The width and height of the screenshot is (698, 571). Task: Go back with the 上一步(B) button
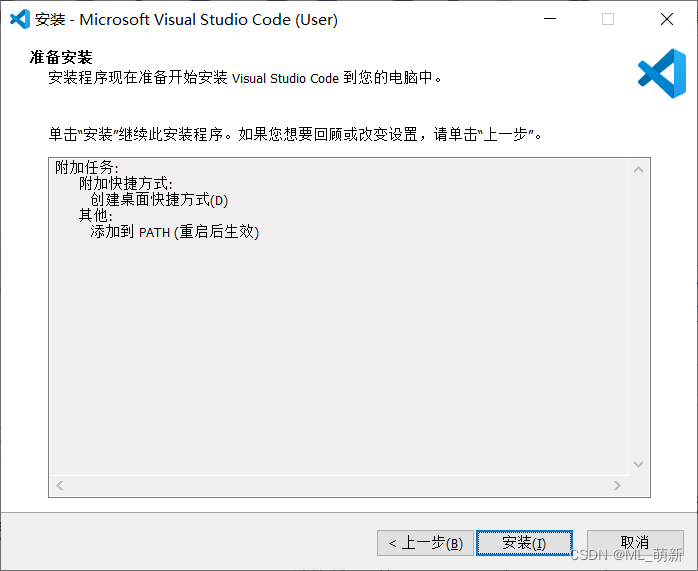(425, 543)
